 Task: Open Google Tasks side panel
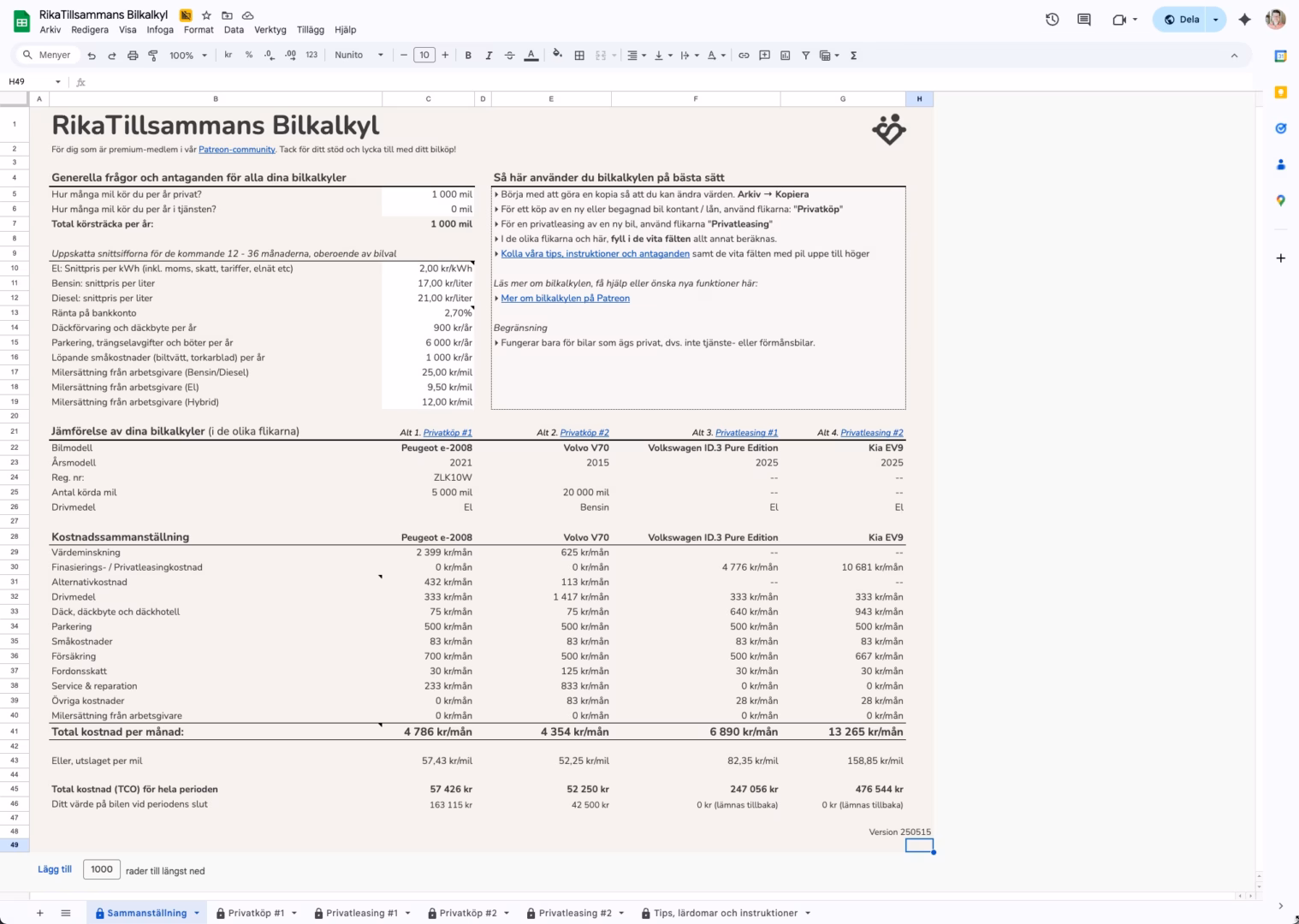click(1281, 128)
